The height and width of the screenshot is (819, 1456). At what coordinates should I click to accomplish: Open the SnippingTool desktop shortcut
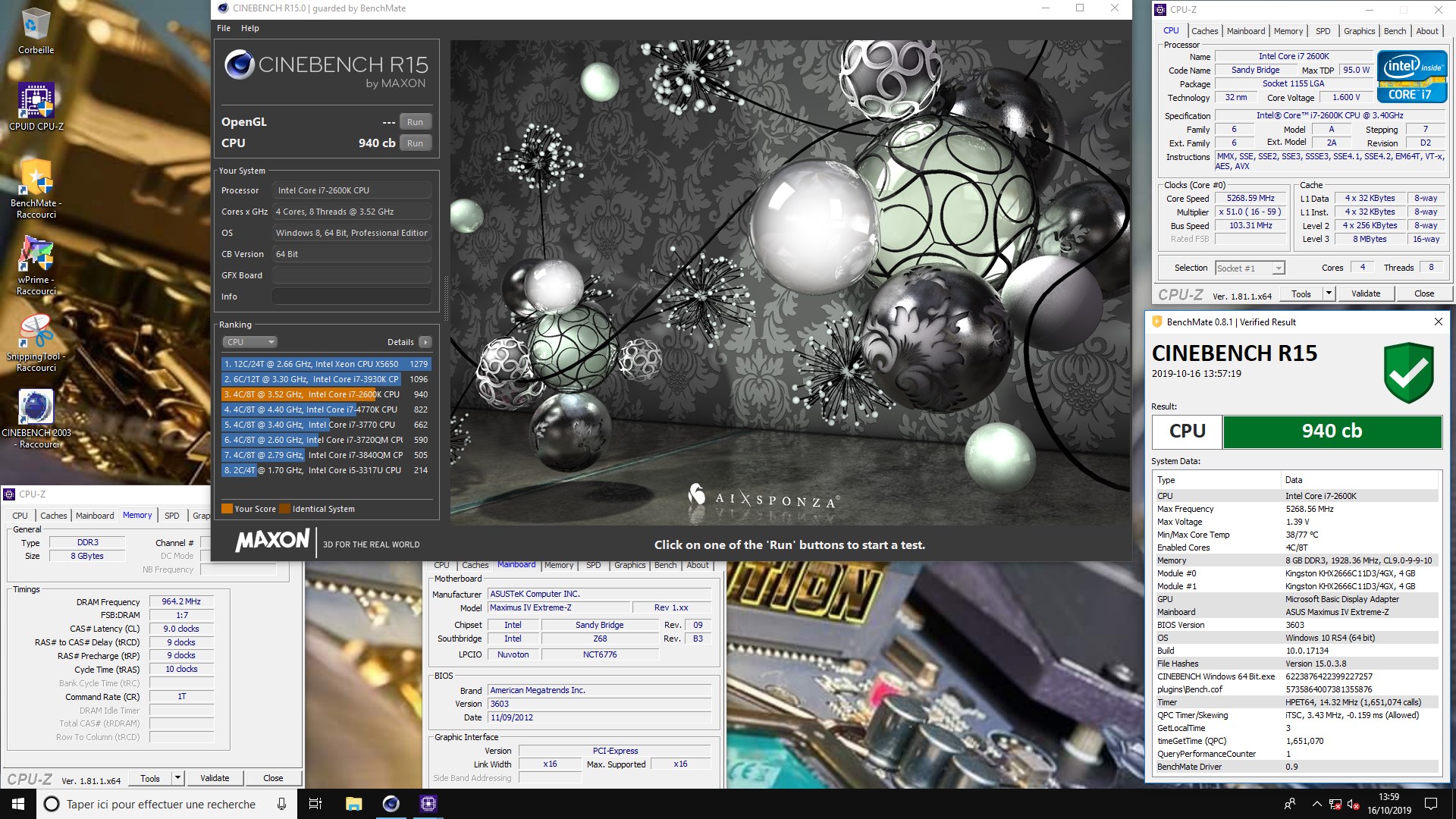click(x=36, y=343)
